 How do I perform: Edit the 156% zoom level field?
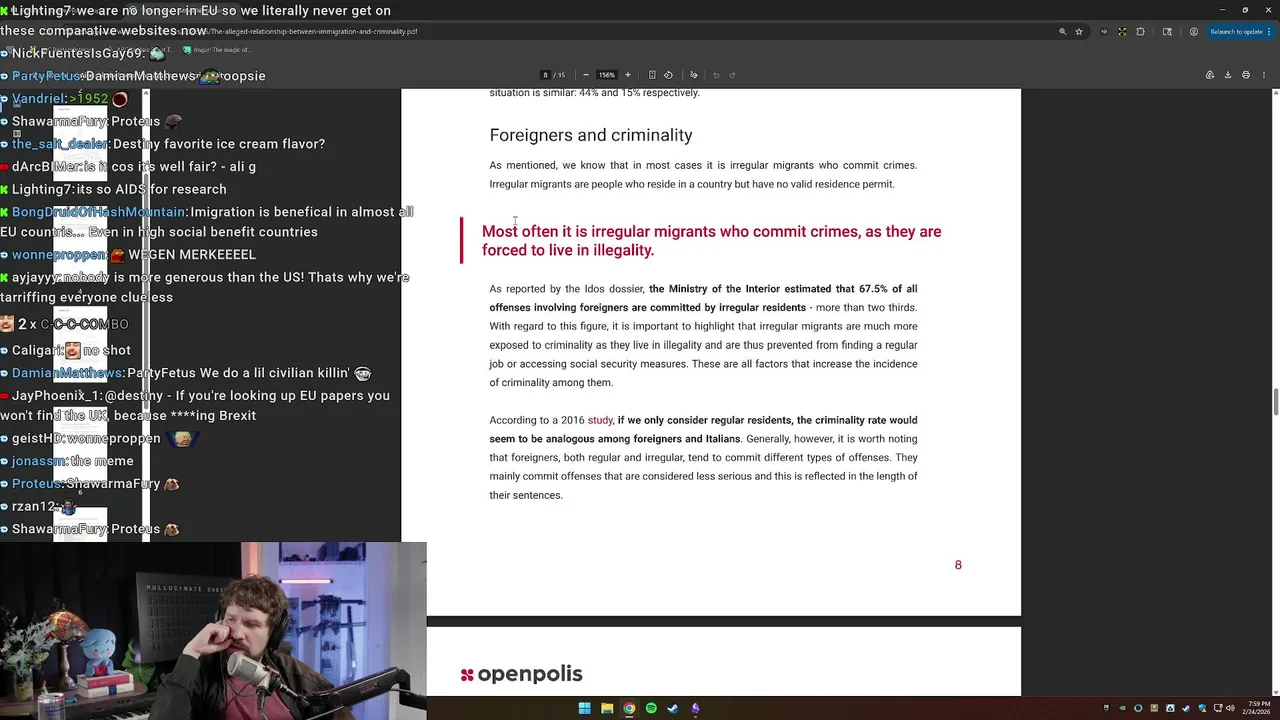[607, 75]
